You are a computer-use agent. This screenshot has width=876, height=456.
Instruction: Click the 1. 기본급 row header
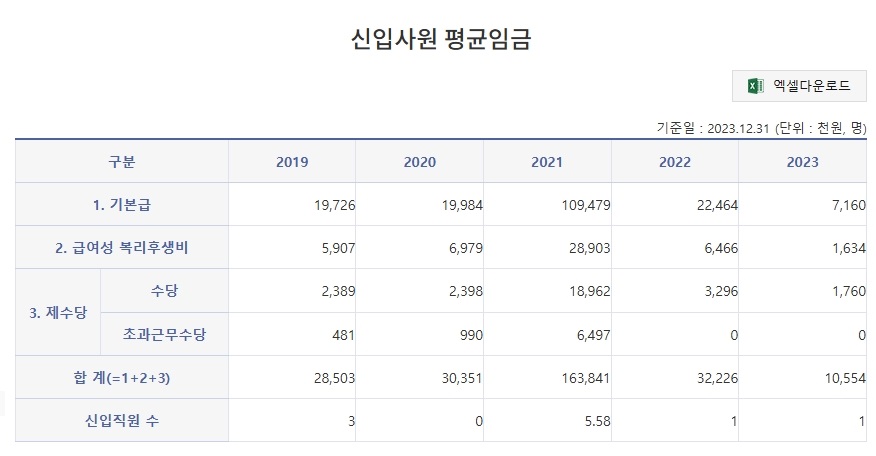pos(122,205)
